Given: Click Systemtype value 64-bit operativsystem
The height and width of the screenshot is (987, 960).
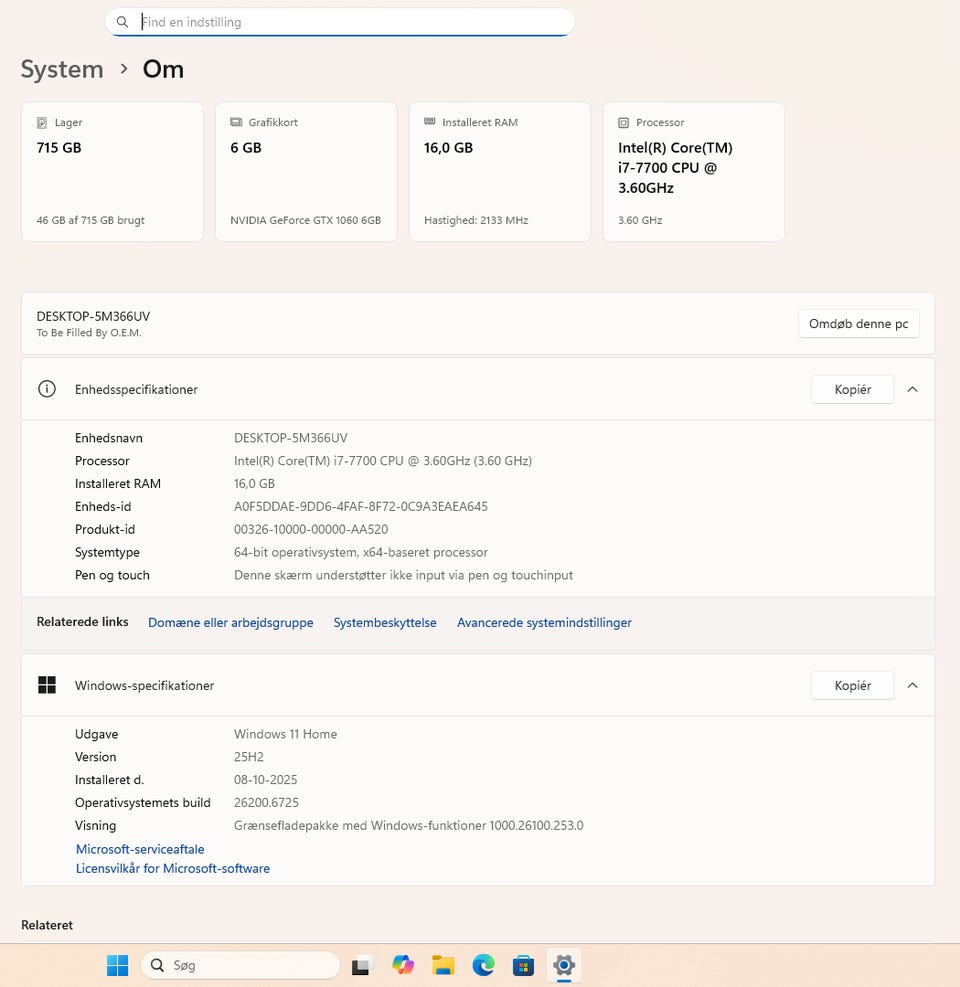Looking at the screenshot, I should [361, 553].
